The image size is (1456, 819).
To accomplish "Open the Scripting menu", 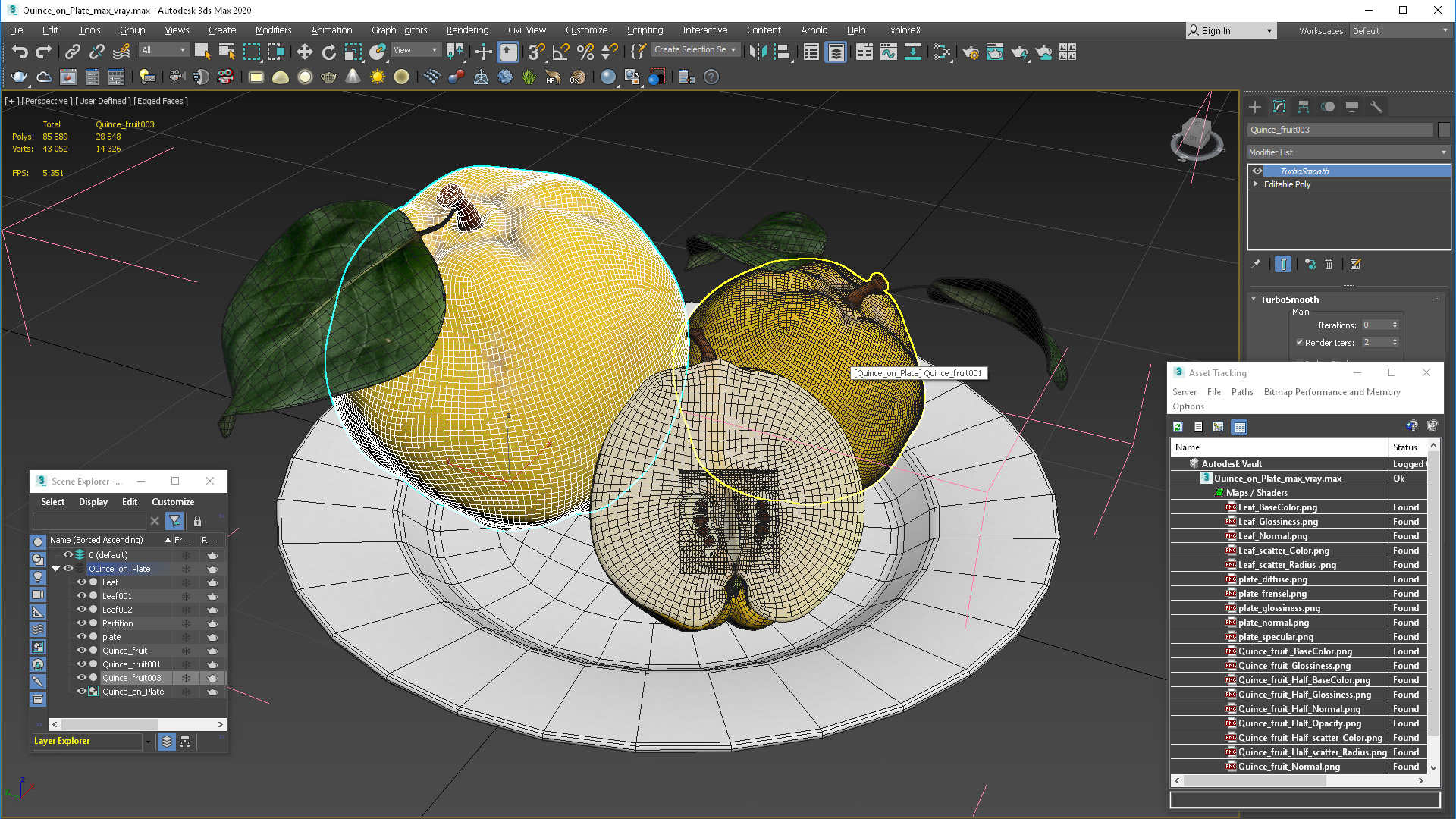I will coord(645,30).
